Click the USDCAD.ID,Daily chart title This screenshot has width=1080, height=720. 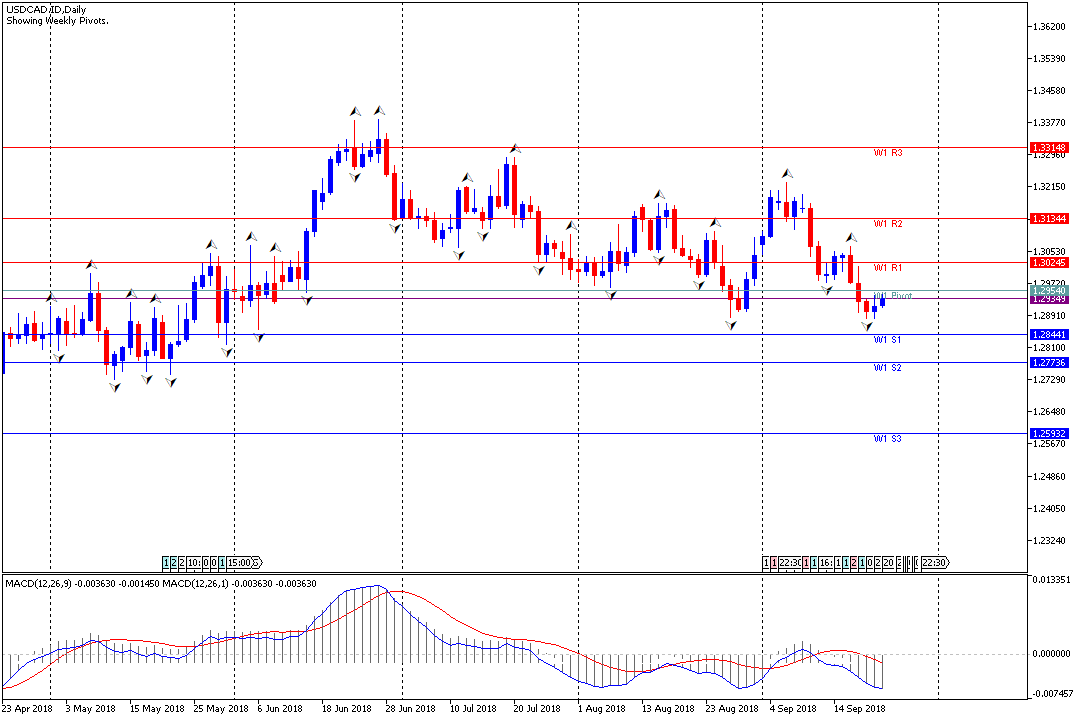point(46,10)
